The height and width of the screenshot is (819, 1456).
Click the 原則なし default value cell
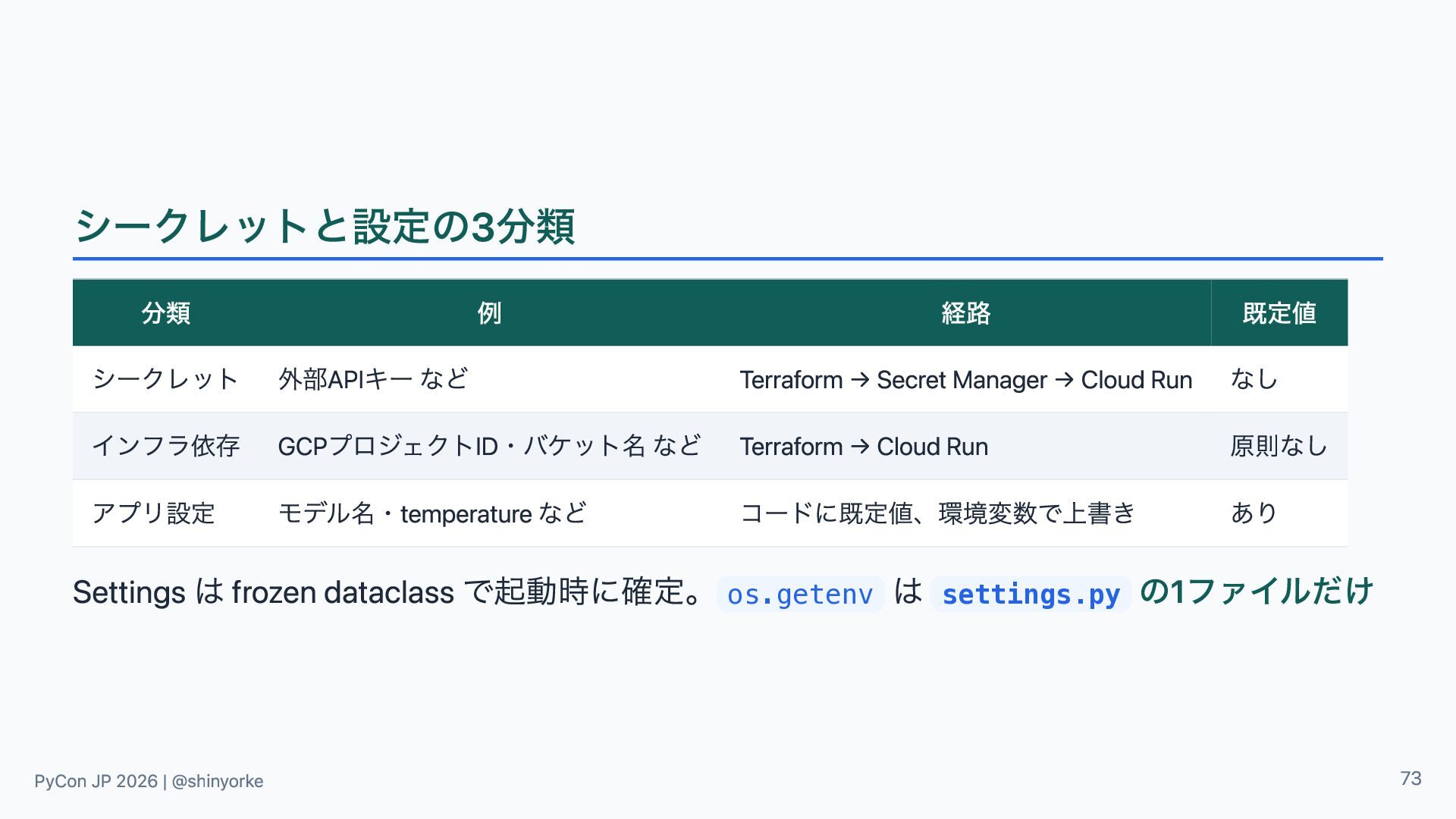[x=1279, y=446]
